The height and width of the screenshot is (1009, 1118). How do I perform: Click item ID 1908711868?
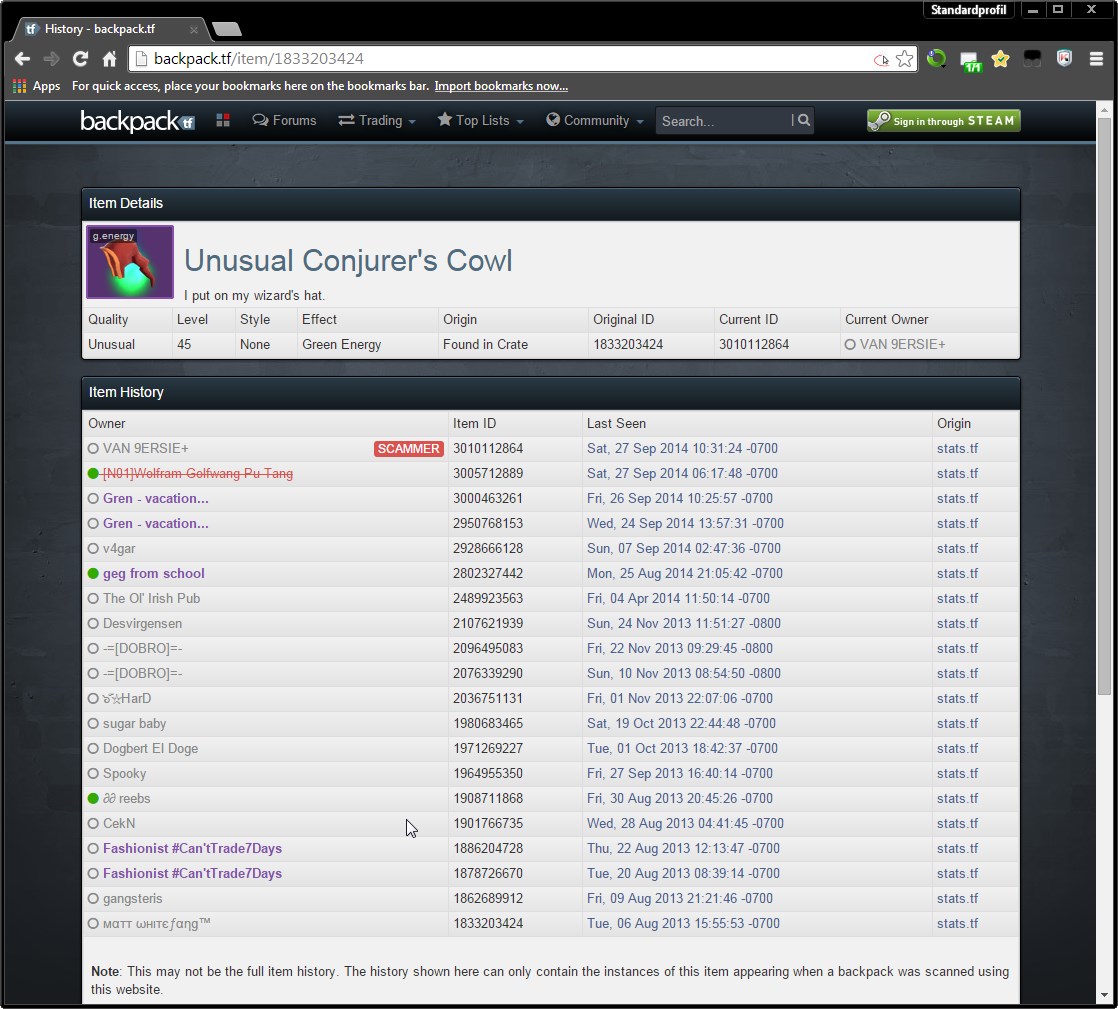tap(488, 799)
